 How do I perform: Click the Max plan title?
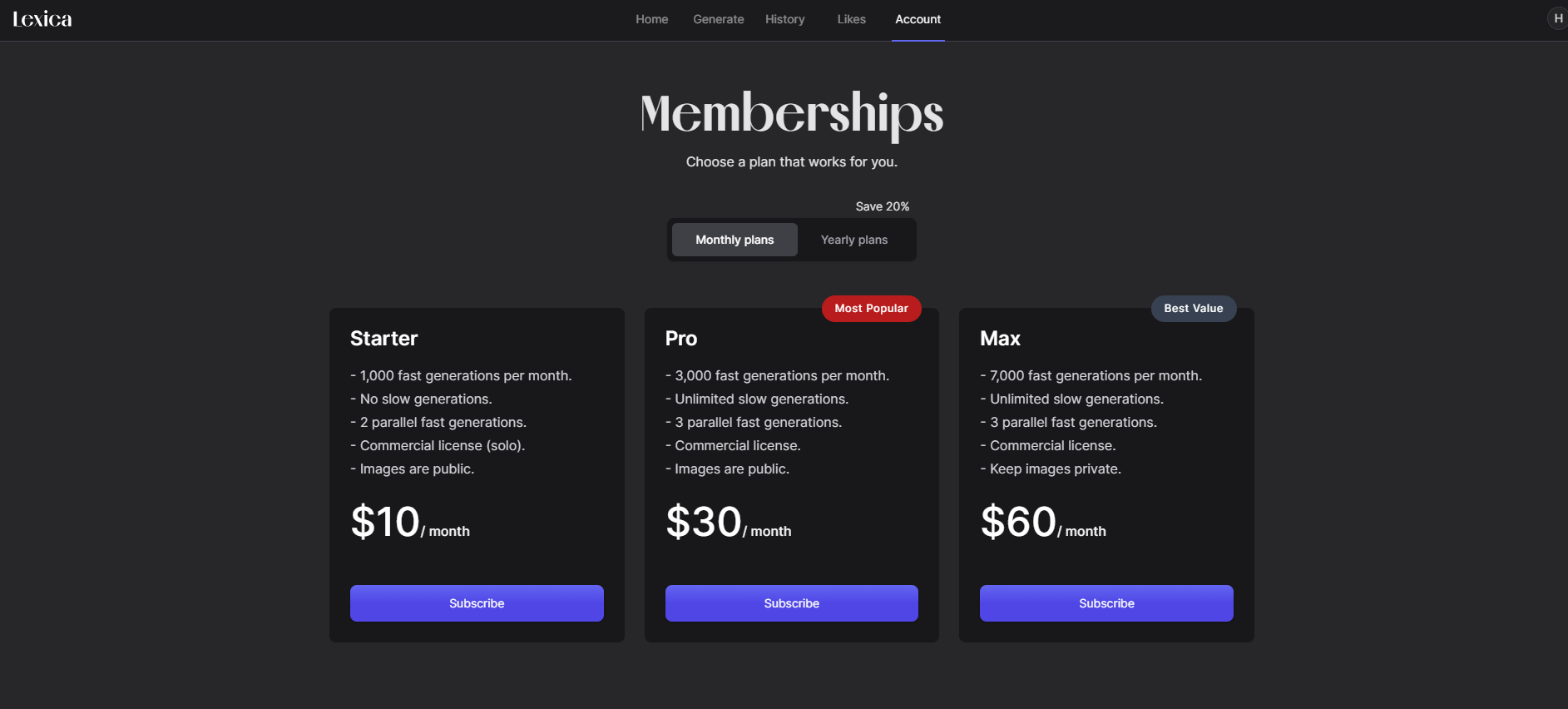[1000, 339]
